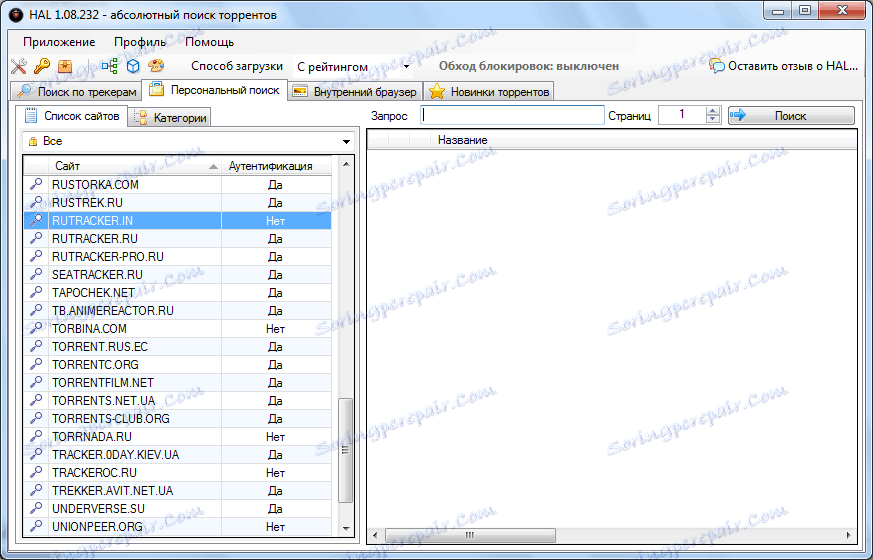Viewport: 873px width, 560px height.
Task: Click search icon beside TORRNADA.RU
Action: pyautogui.click(x=36, y=436)
